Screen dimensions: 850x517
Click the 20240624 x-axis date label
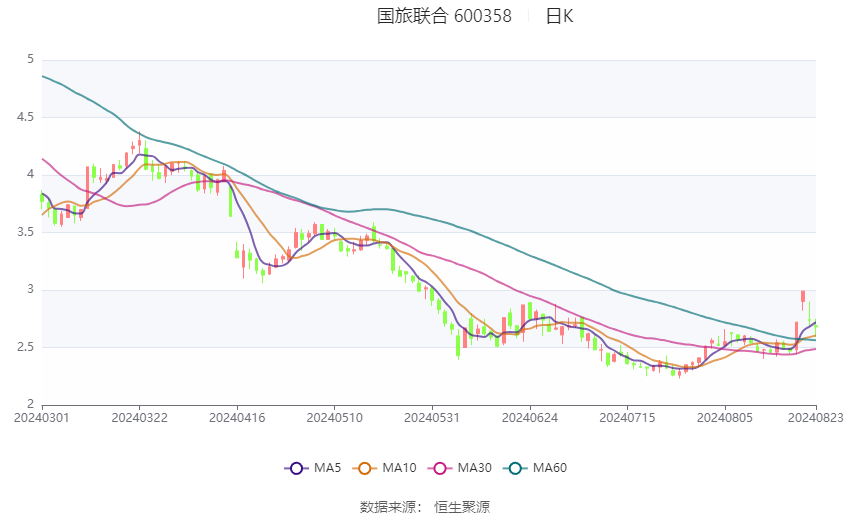tap(530, 418)
